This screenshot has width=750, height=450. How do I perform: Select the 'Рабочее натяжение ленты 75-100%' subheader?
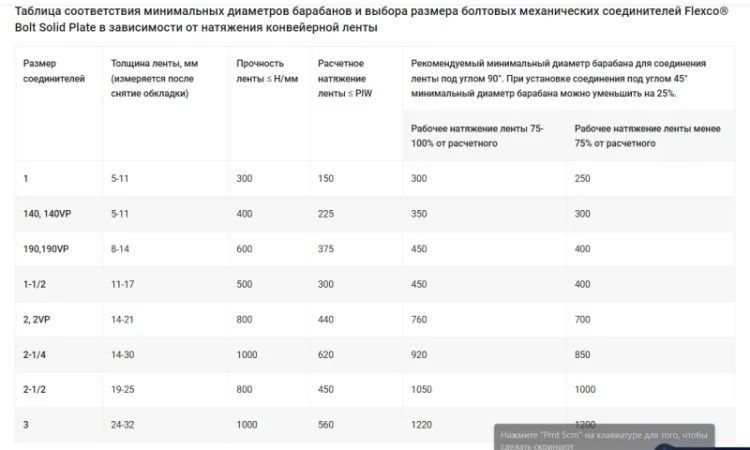click(477, 136)
